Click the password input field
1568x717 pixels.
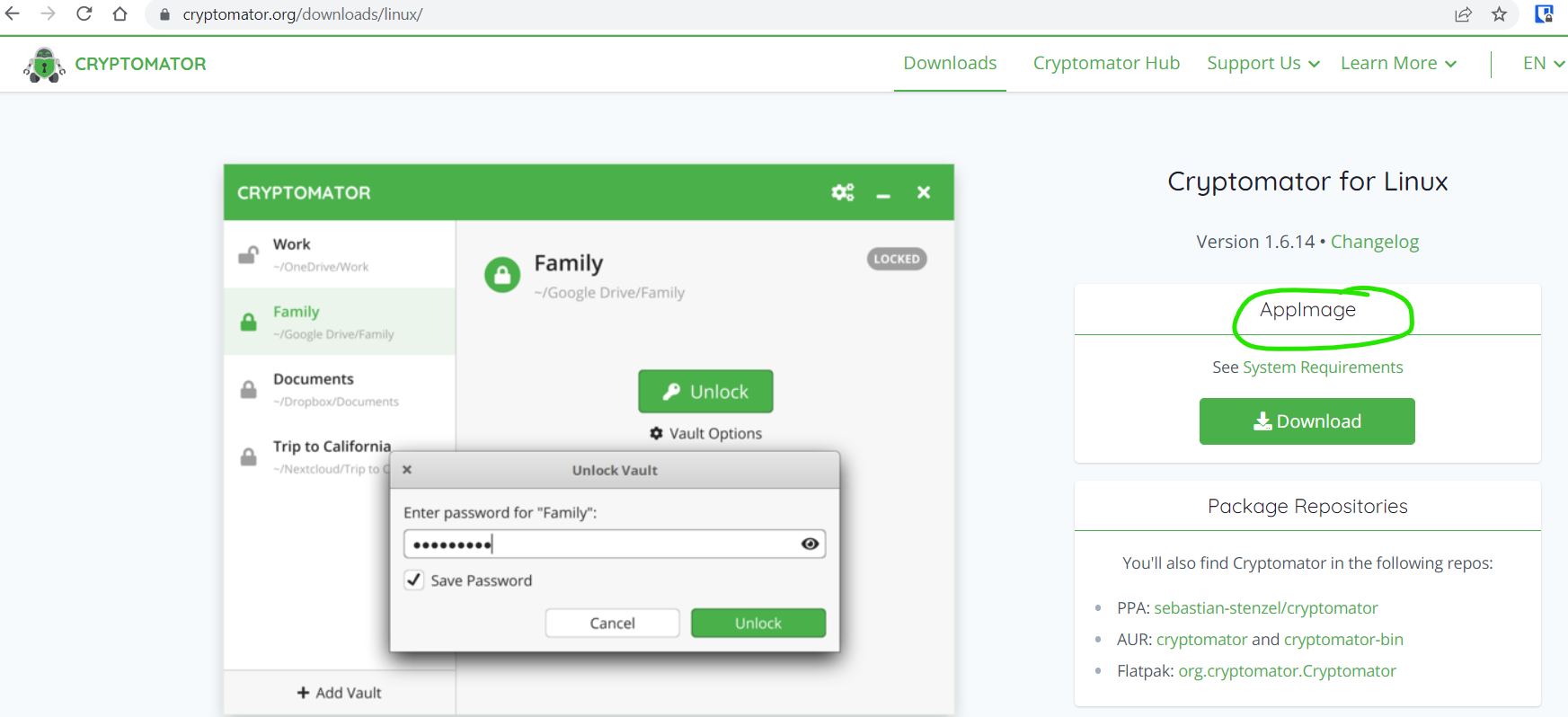[602, 544]
